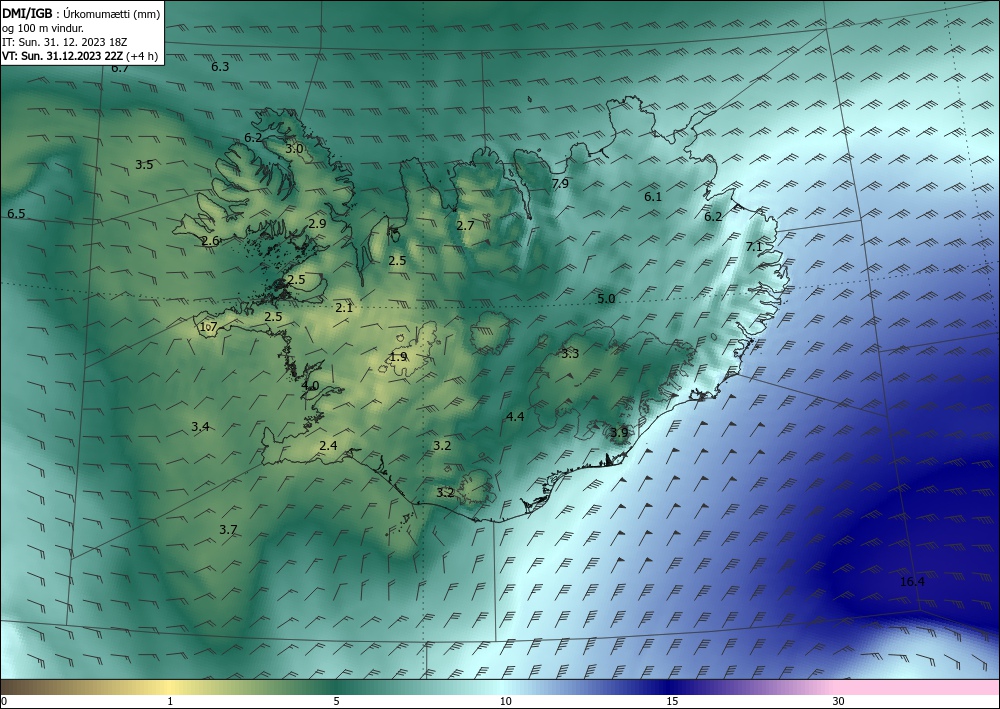Click the 3.4 value over the southwest sea
Image resolution: width=1000 pixels, height=709 pixels.
pos(200,427)
